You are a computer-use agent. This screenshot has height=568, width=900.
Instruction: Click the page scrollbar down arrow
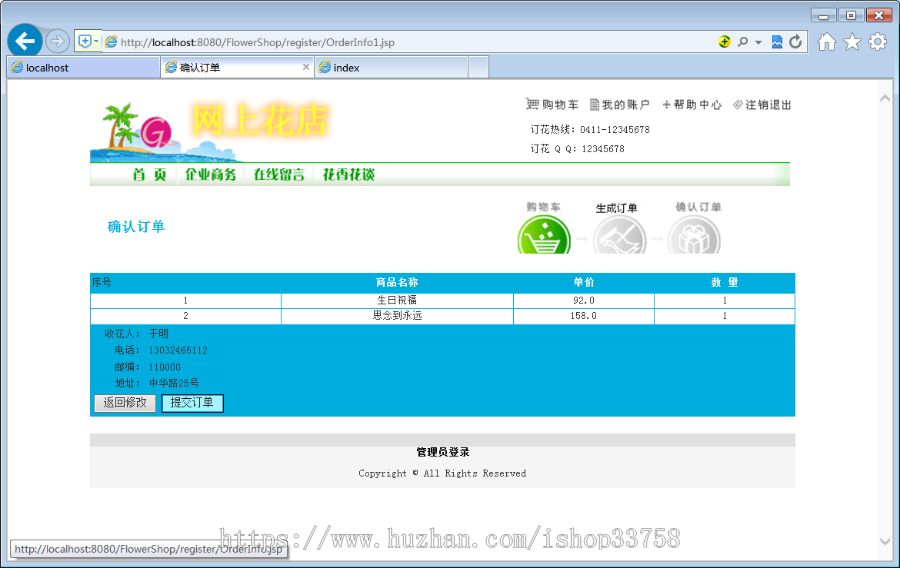(885, 541)
